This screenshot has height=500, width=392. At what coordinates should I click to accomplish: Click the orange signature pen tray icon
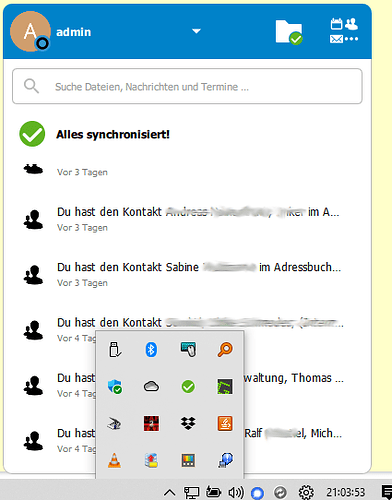coord(225,424)
